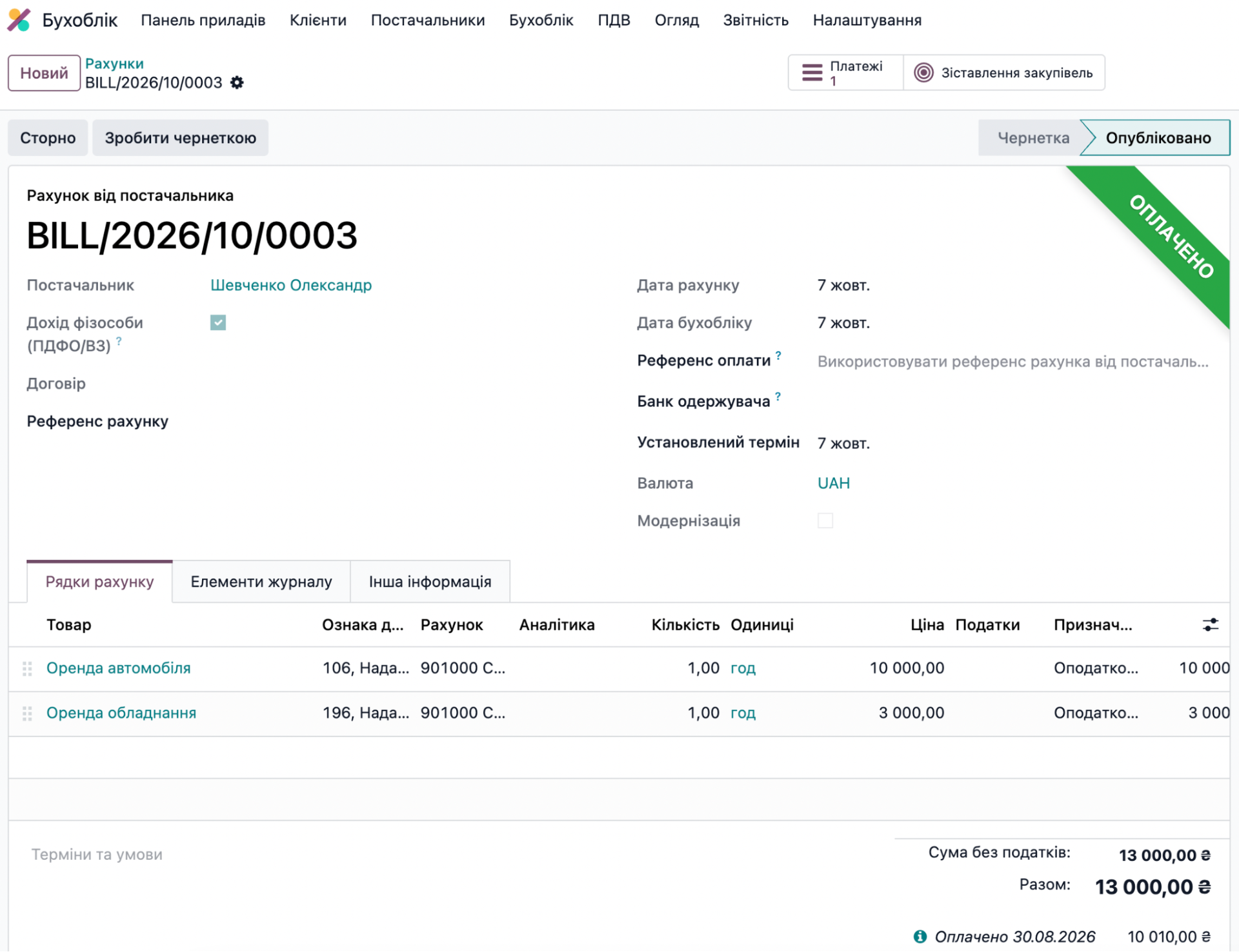Click the Сторно button
The height and width of the screenshot is (952, 1239).
(48, 138)
